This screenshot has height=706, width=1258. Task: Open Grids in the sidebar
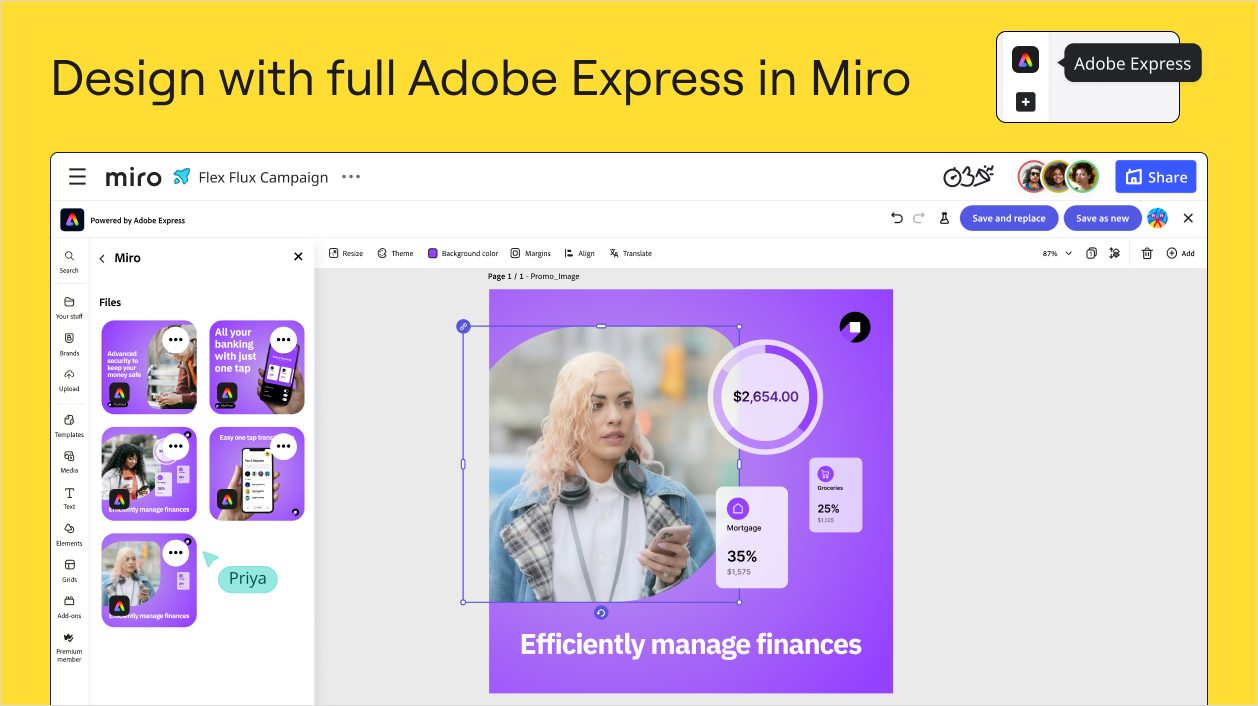(69, 570)
